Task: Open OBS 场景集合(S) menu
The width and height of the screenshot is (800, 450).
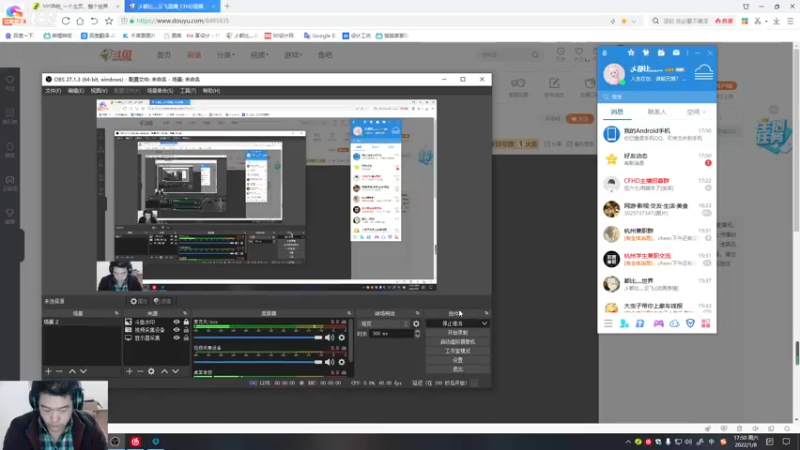Action: pos(160,91)
